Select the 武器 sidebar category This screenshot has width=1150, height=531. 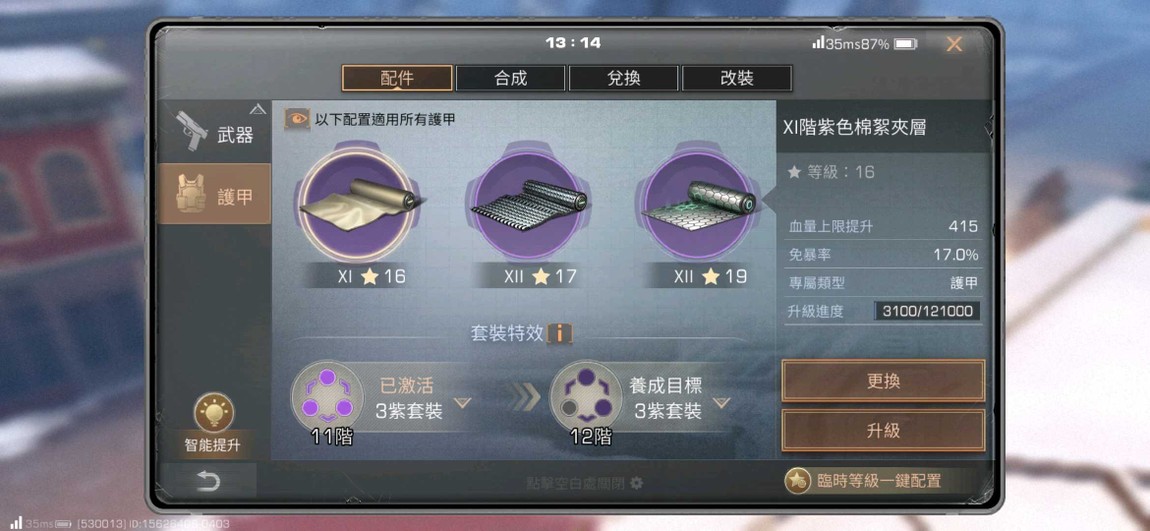[214, 133]
